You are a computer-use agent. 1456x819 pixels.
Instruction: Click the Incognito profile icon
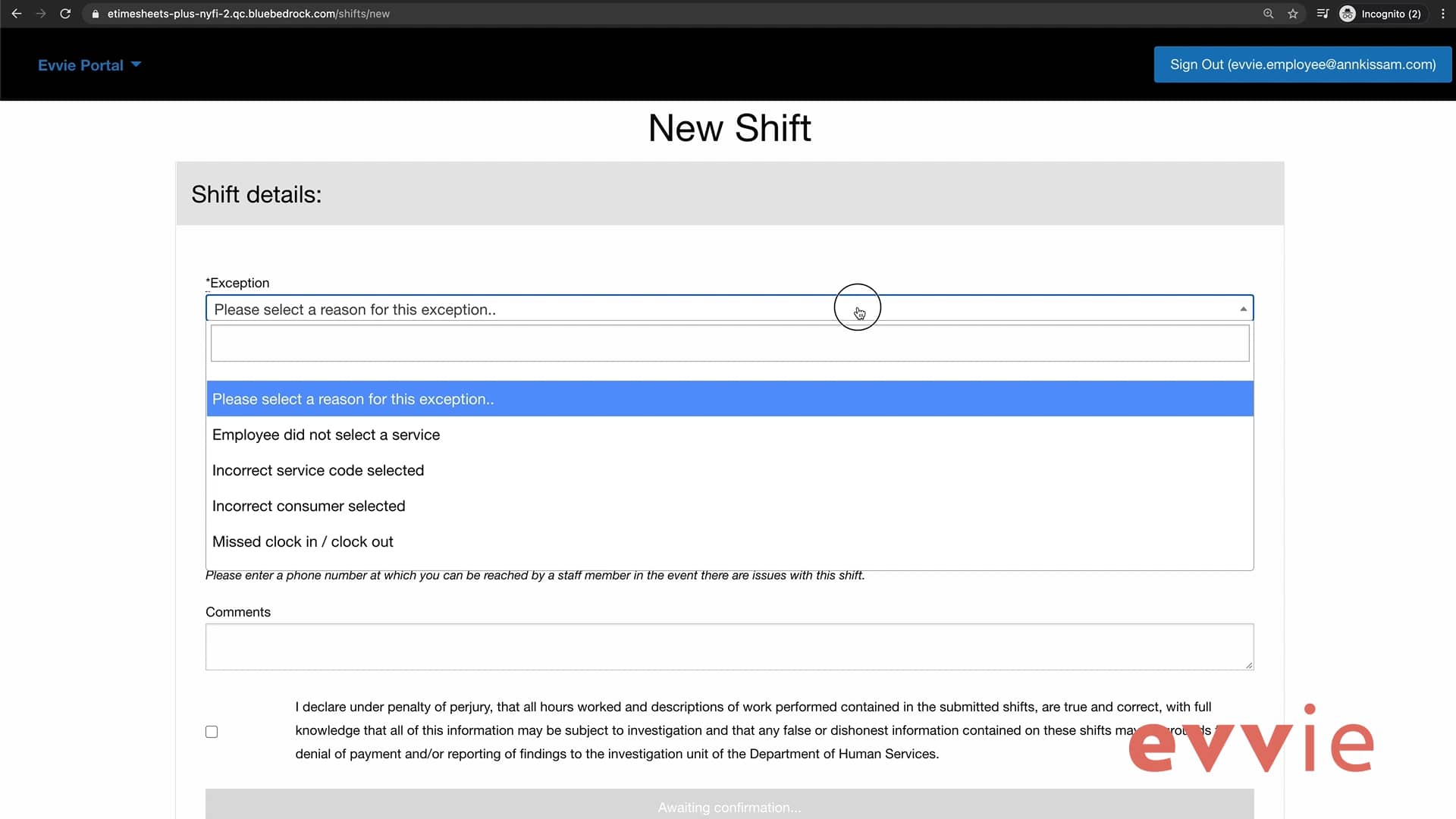click(1348, 14)
